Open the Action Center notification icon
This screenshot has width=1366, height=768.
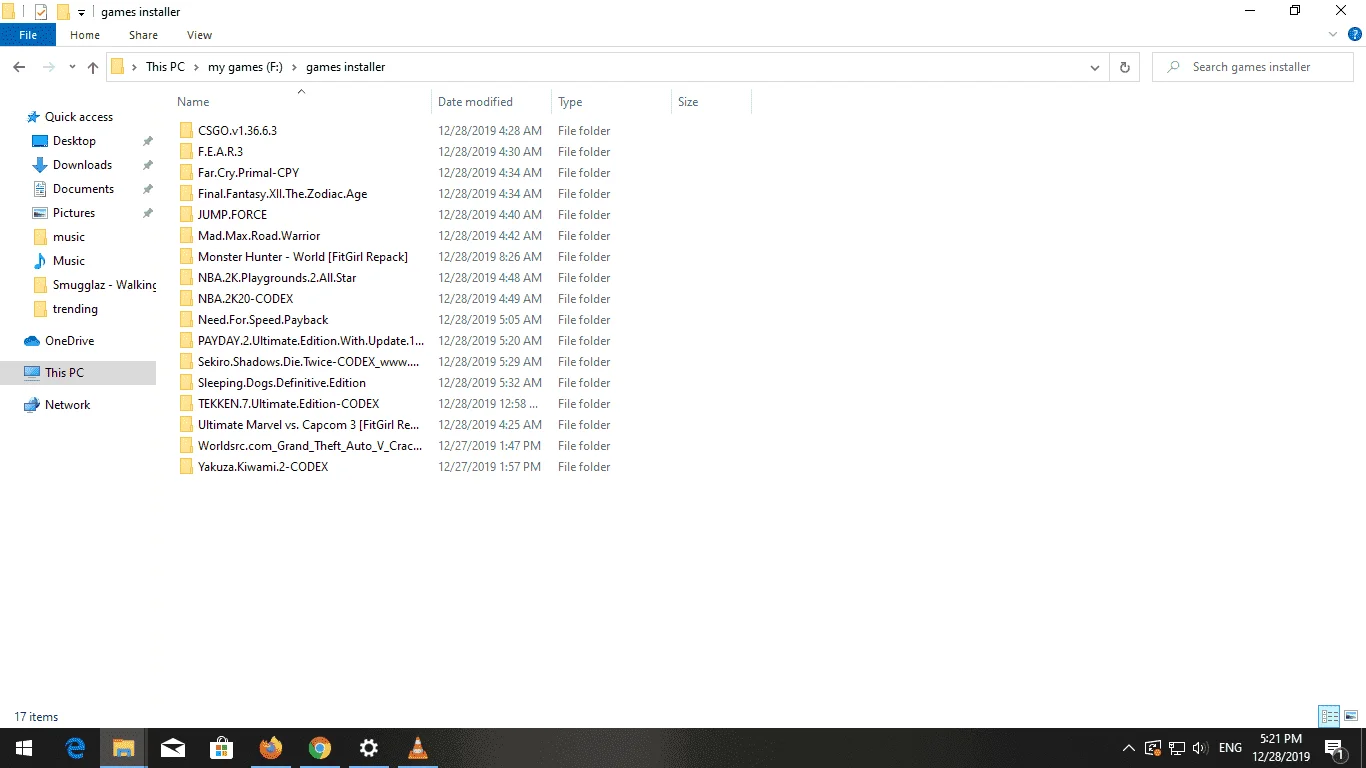[x=1334, y=748]
